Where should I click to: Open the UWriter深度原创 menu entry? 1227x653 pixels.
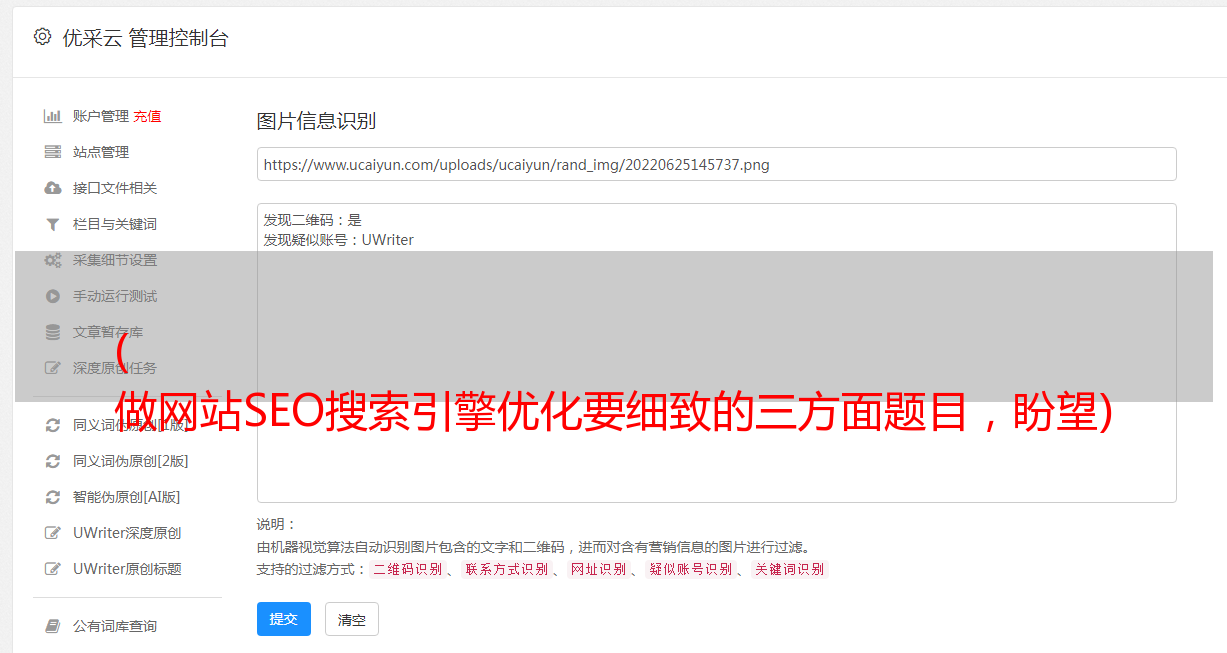pos(127,533)
